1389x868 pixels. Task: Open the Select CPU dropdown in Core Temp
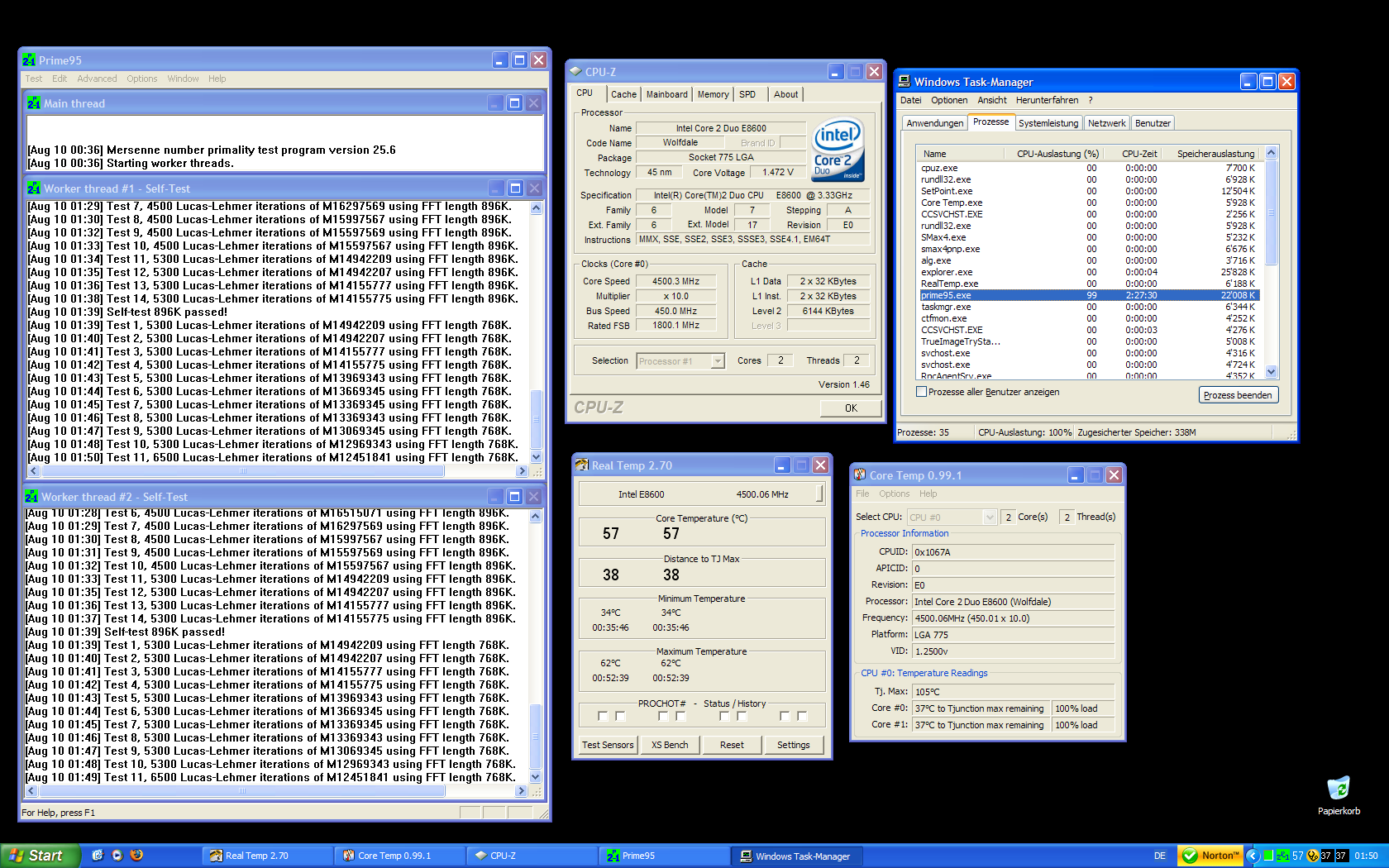pyautogui.click(x=989, y=517)
